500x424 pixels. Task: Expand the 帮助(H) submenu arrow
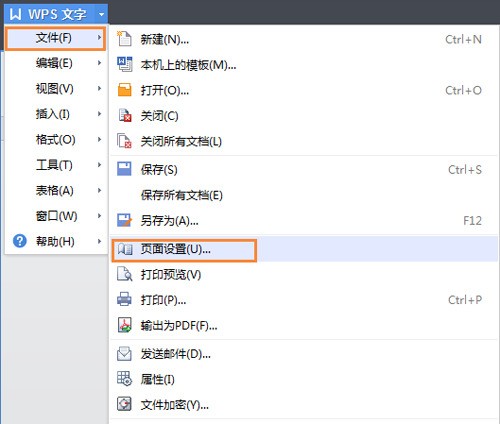[99, 241]
